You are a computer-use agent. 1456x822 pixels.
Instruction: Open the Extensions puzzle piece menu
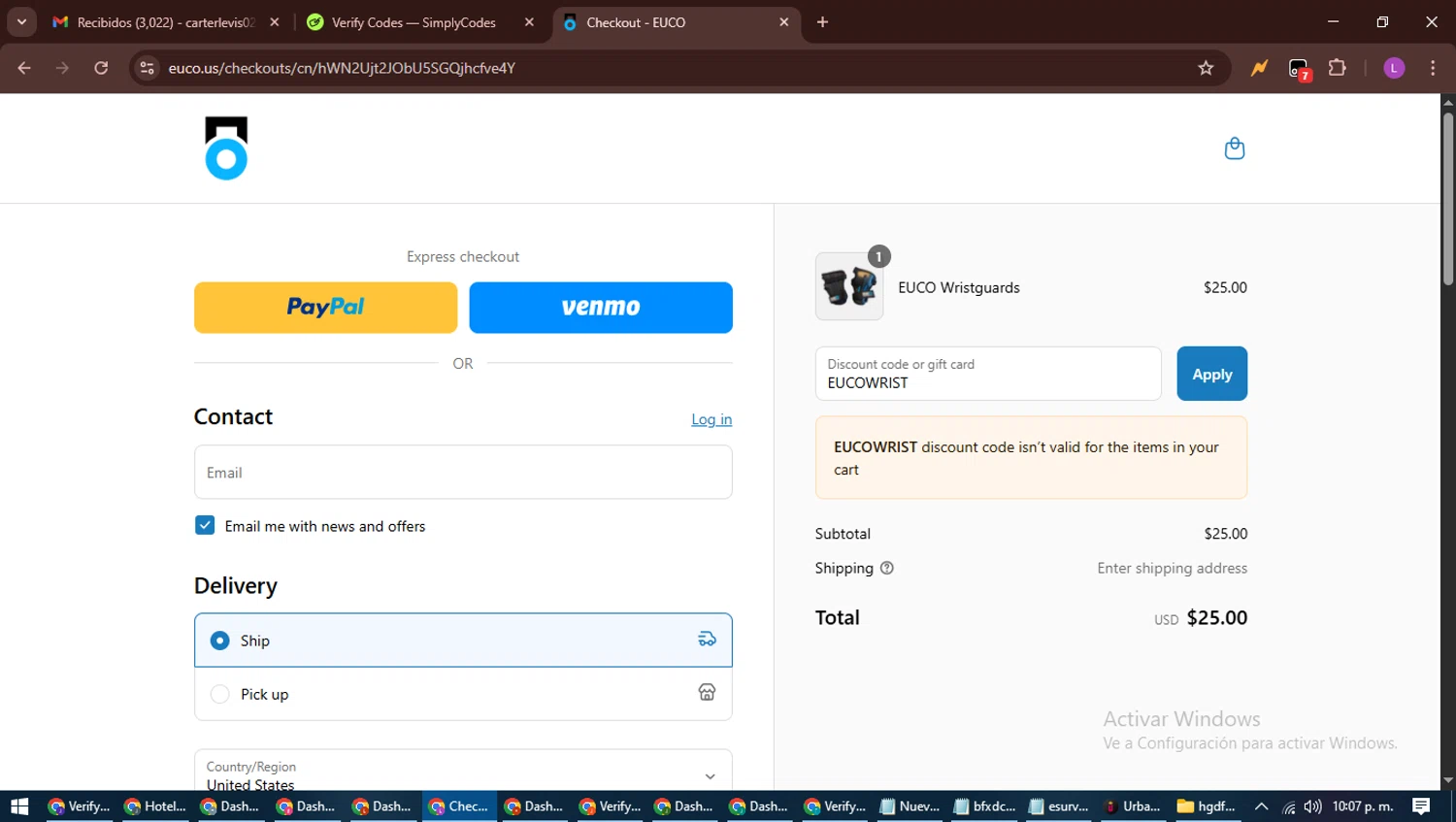tap(1337, 68)
